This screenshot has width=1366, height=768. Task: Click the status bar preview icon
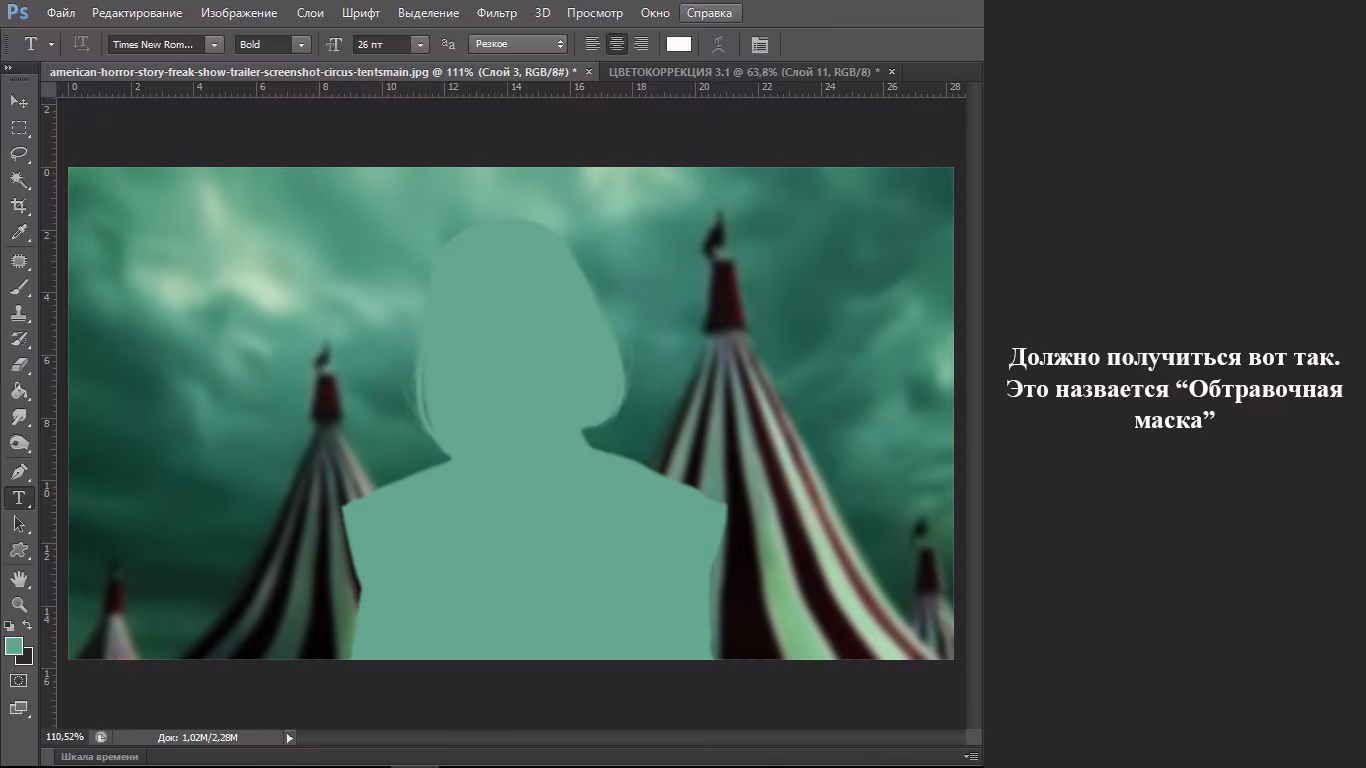point(101,738)
